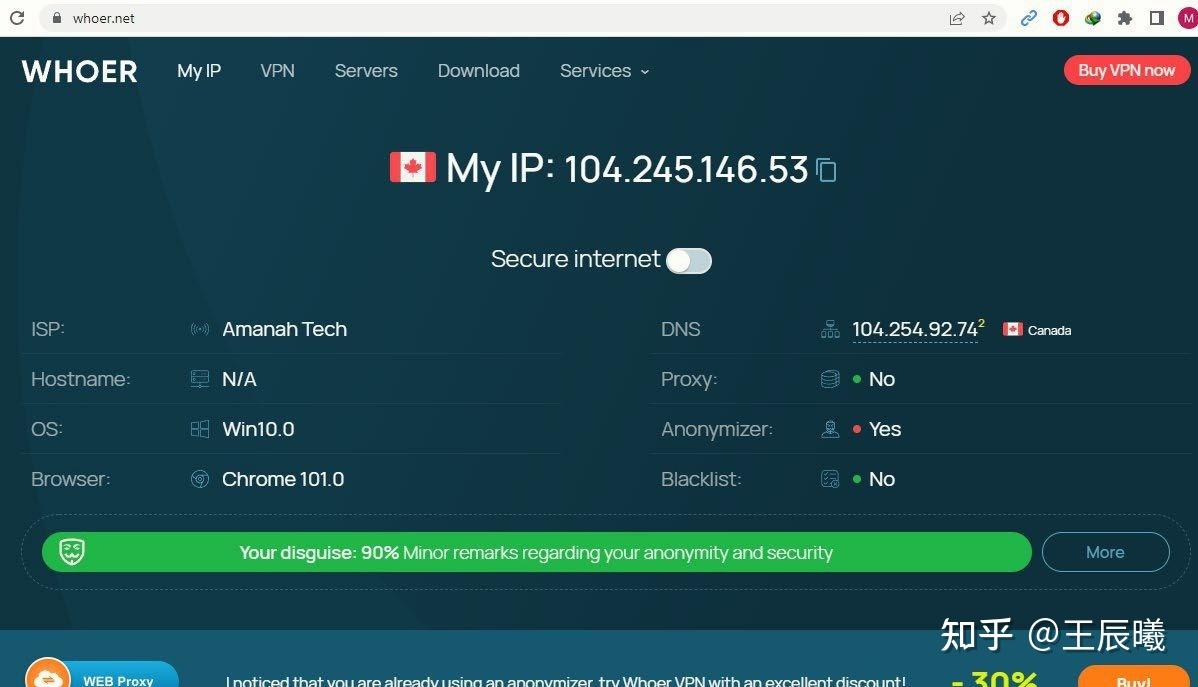
Task: Reload the page with the refresh icon
Action: 17,18
